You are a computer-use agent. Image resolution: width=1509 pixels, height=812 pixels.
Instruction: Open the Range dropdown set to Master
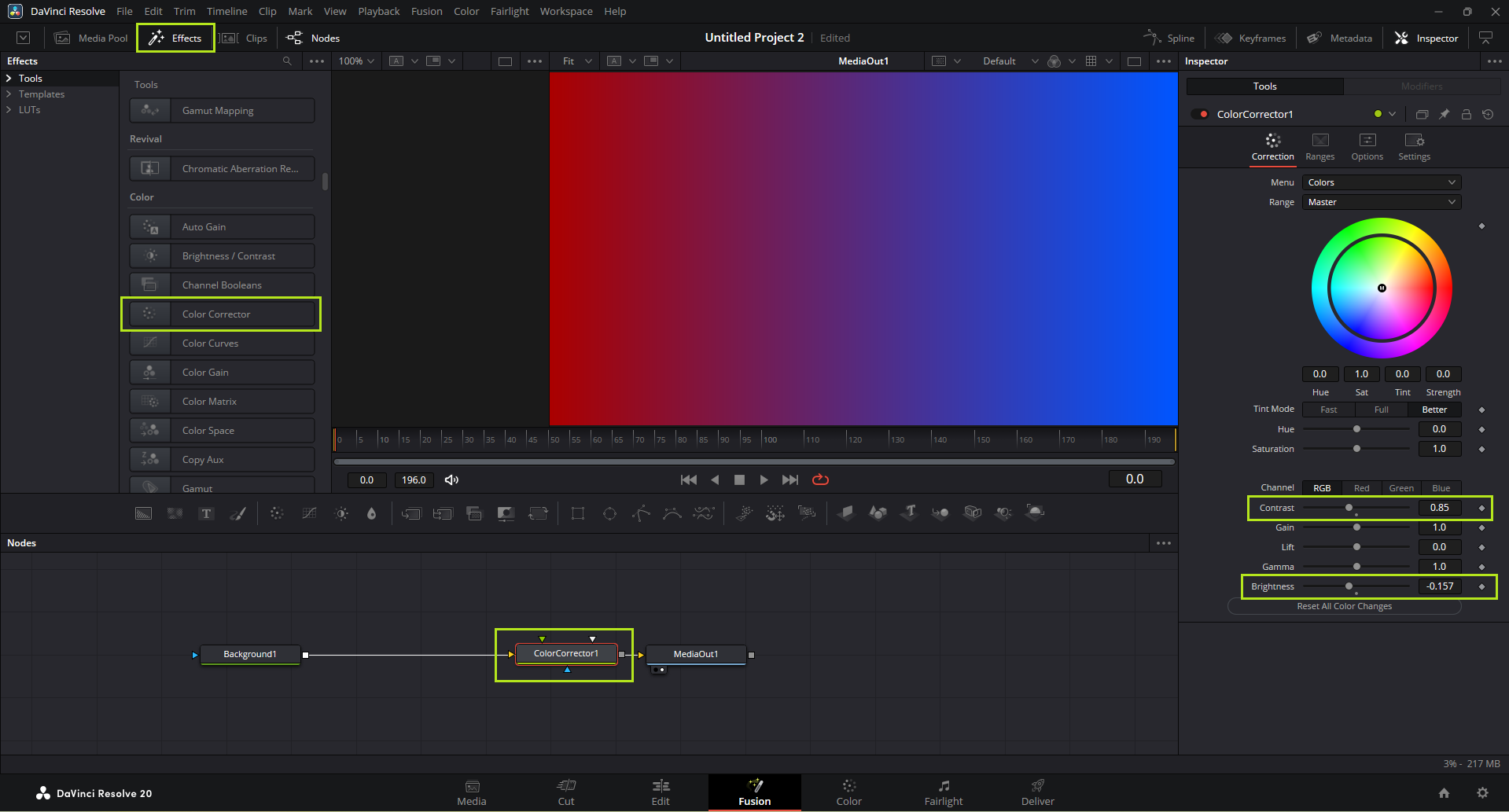pos(1381,202)
